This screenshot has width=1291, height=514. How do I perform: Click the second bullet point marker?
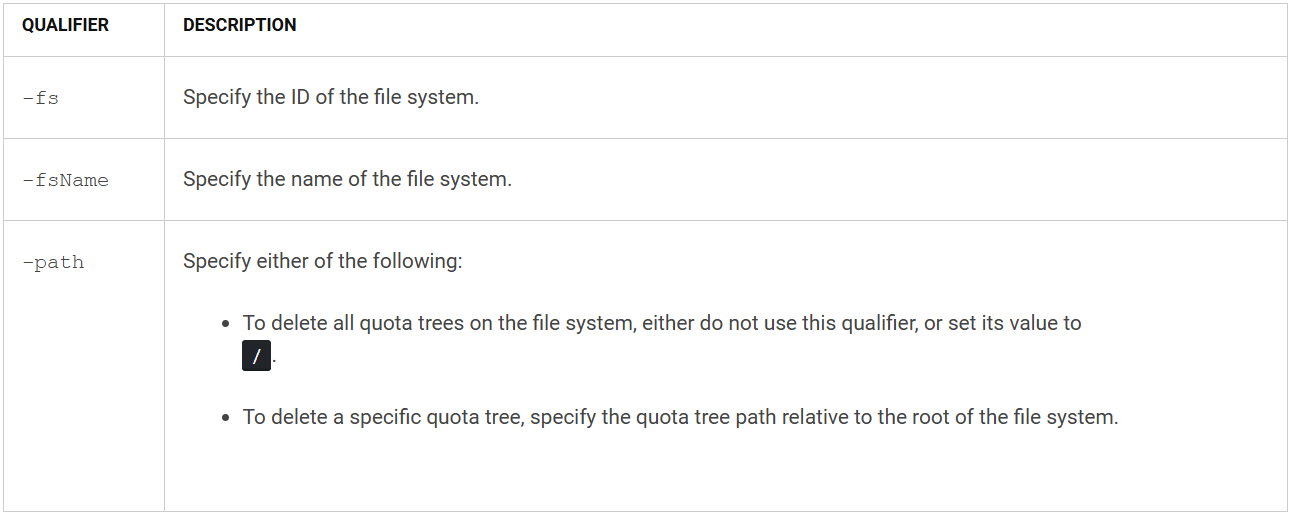pos(227,418)
